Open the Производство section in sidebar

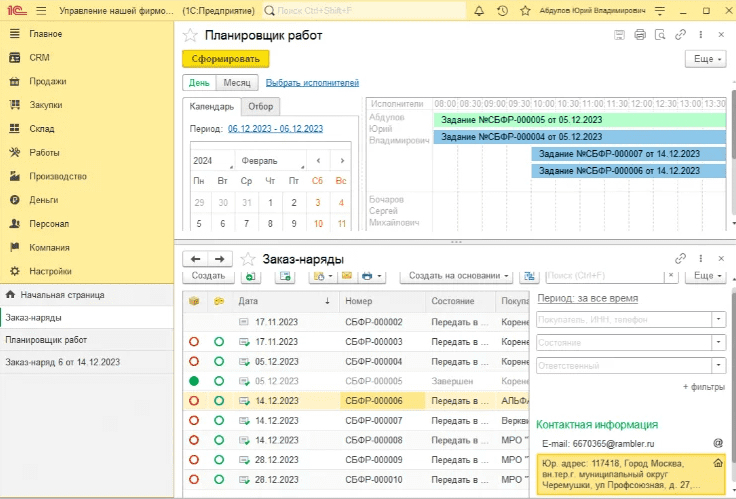(57, 175)
